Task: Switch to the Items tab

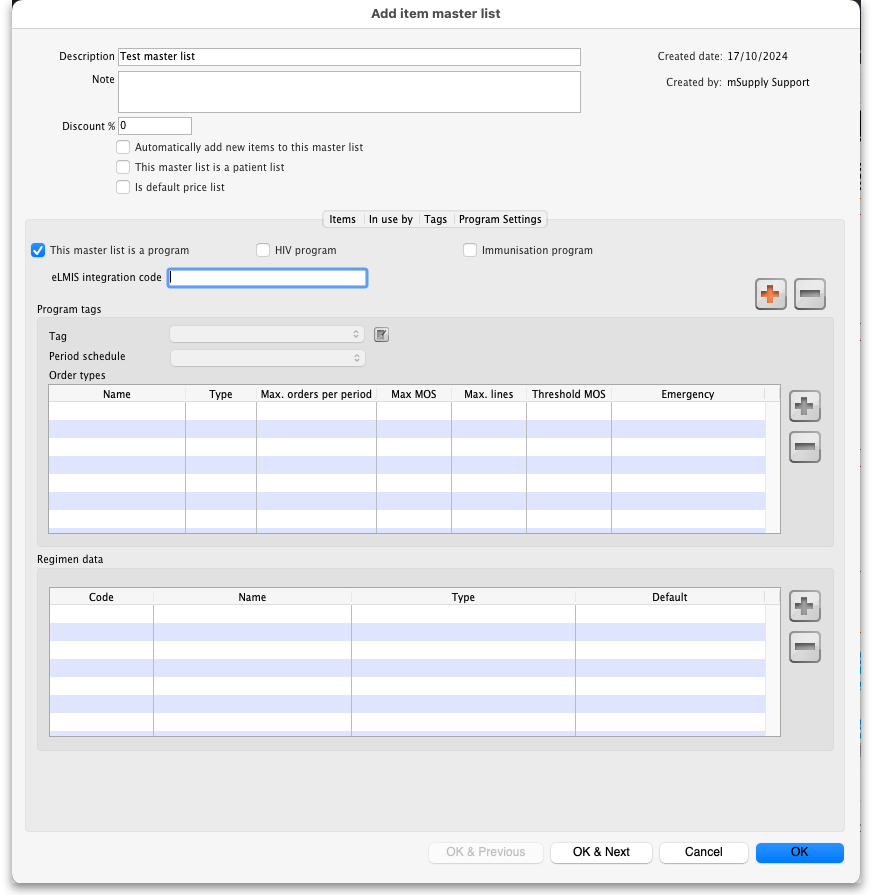Action: [x=342, y=219]
